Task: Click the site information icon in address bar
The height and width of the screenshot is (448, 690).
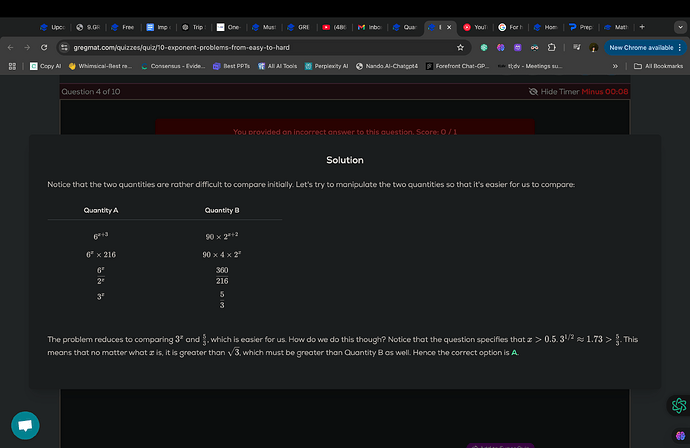Action: (x=64, y=48)
